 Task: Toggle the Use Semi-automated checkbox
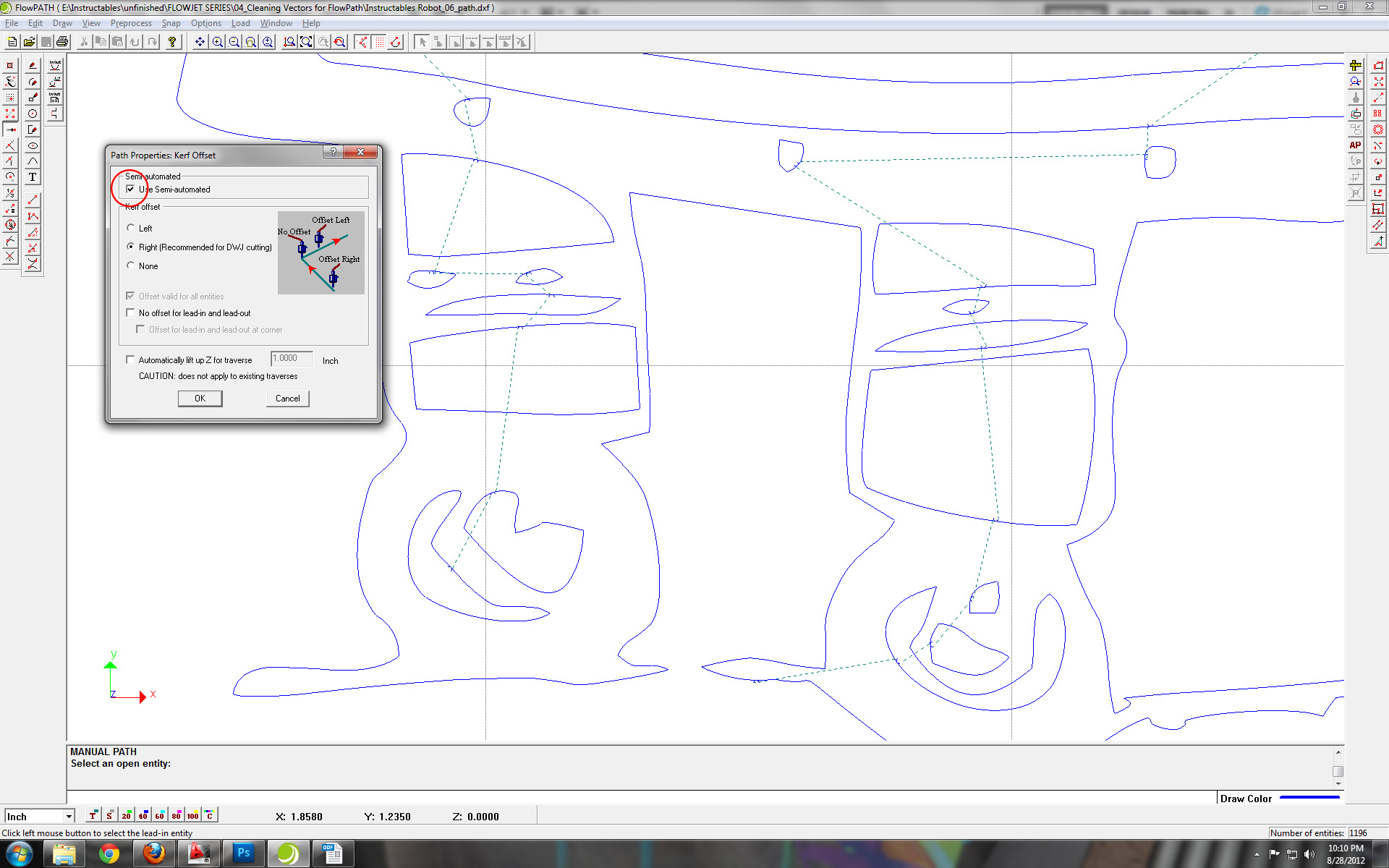[x=131, y=190]
